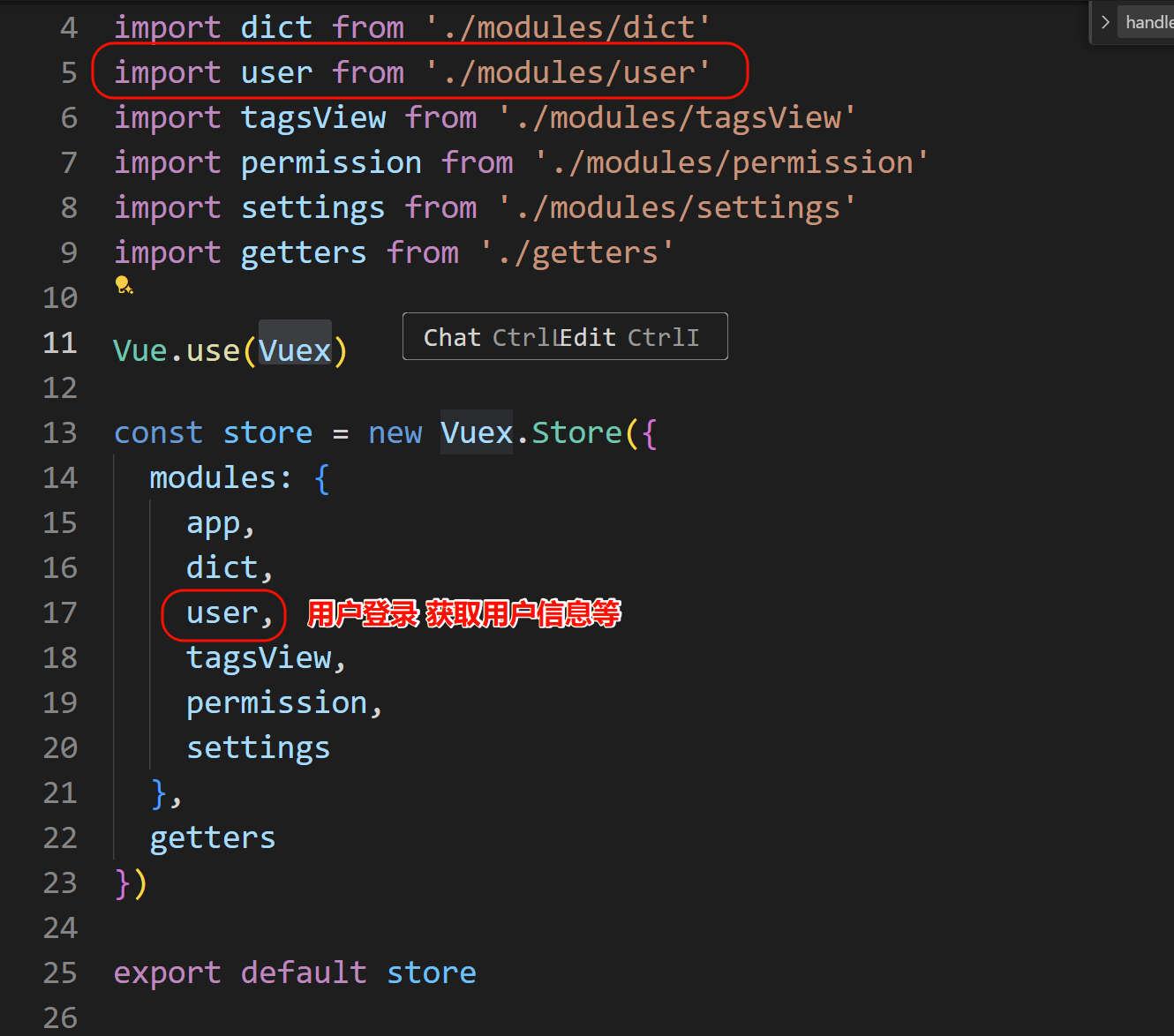Image resolution: width=1174 pixels, height=1036 pixels.
Task: Click the getters property on line 22
Action: coord(213,837)
